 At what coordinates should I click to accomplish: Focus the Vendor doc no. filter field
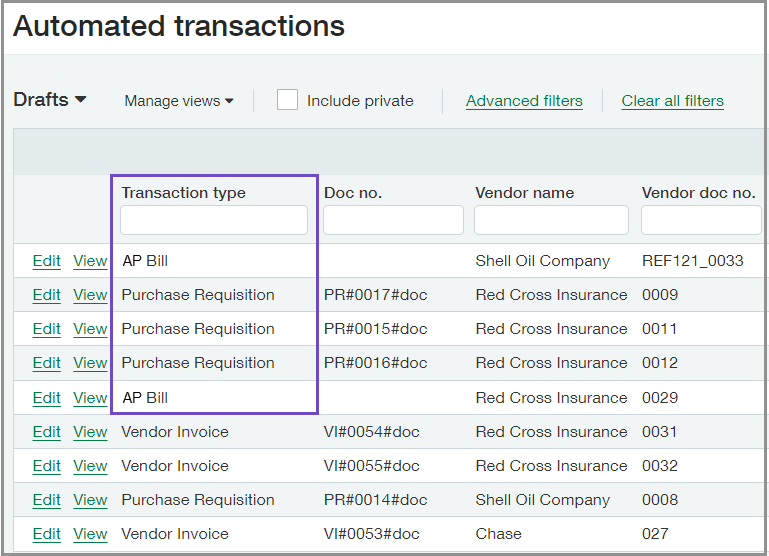click(x=701, y=220)
